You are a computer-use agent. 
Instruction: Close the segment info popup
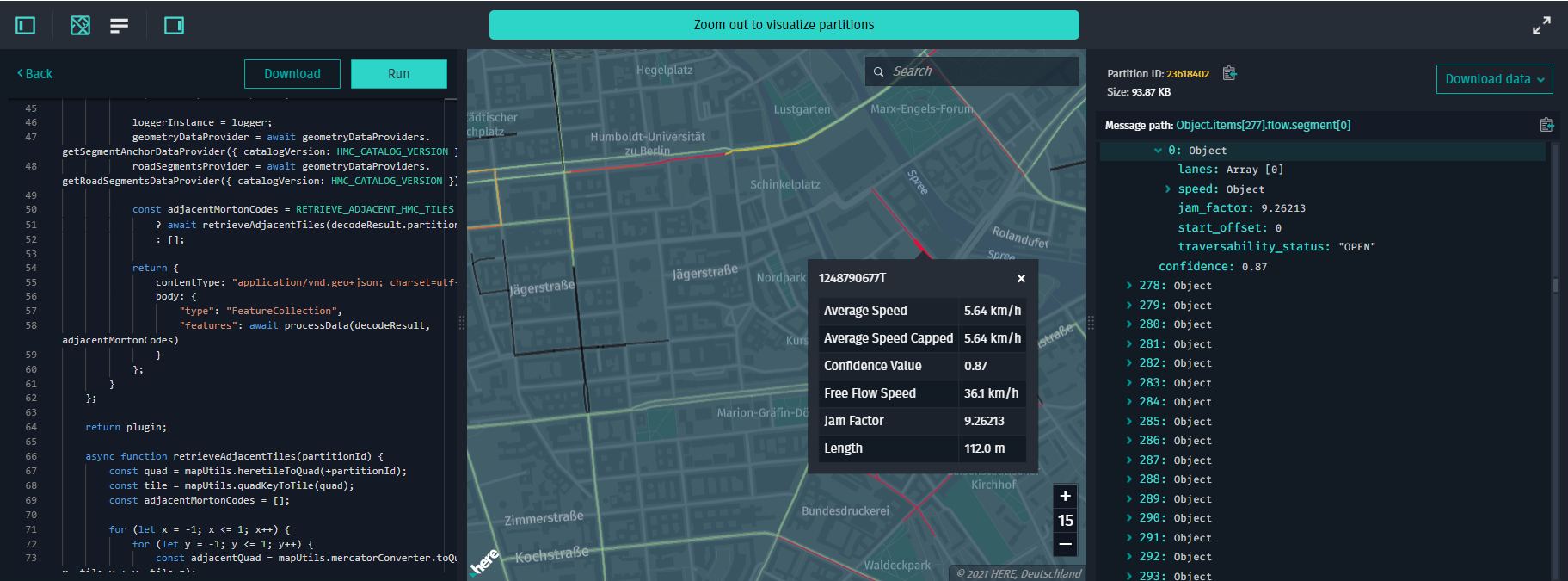[x=1021, y=278]
